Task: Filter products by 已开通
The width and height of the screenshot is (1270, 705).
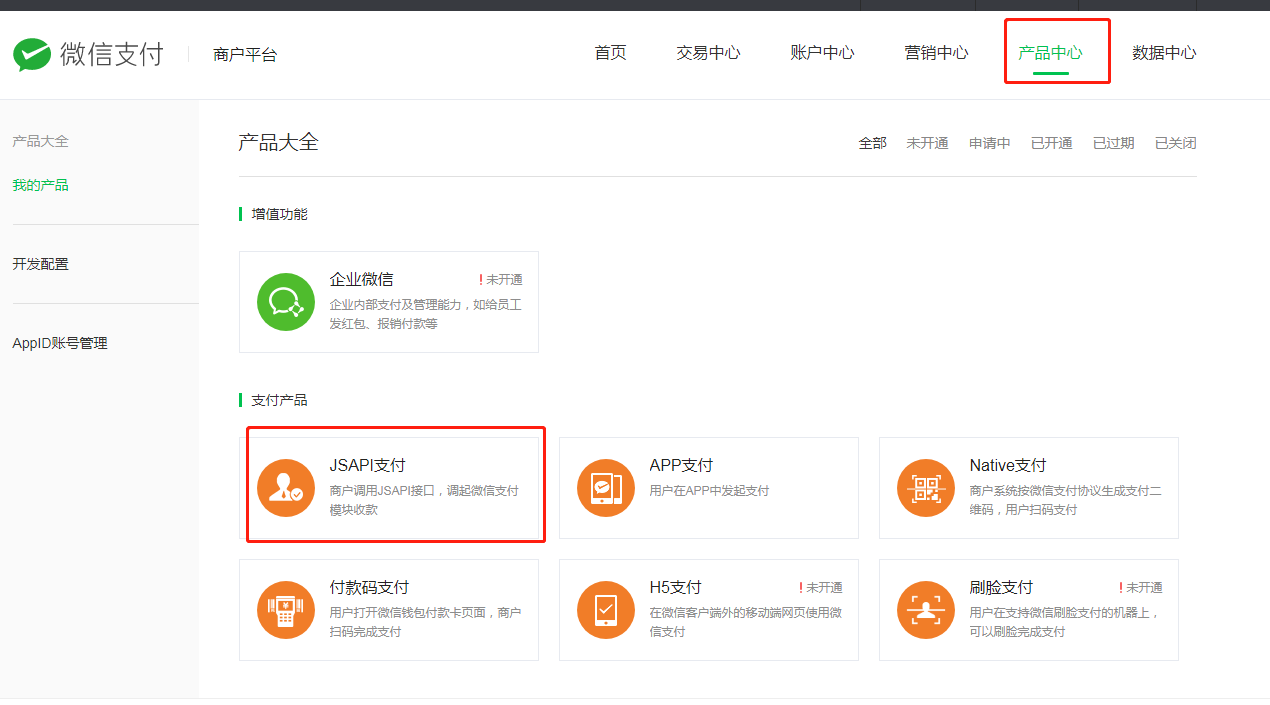Action: click(x=1051, y=143)
